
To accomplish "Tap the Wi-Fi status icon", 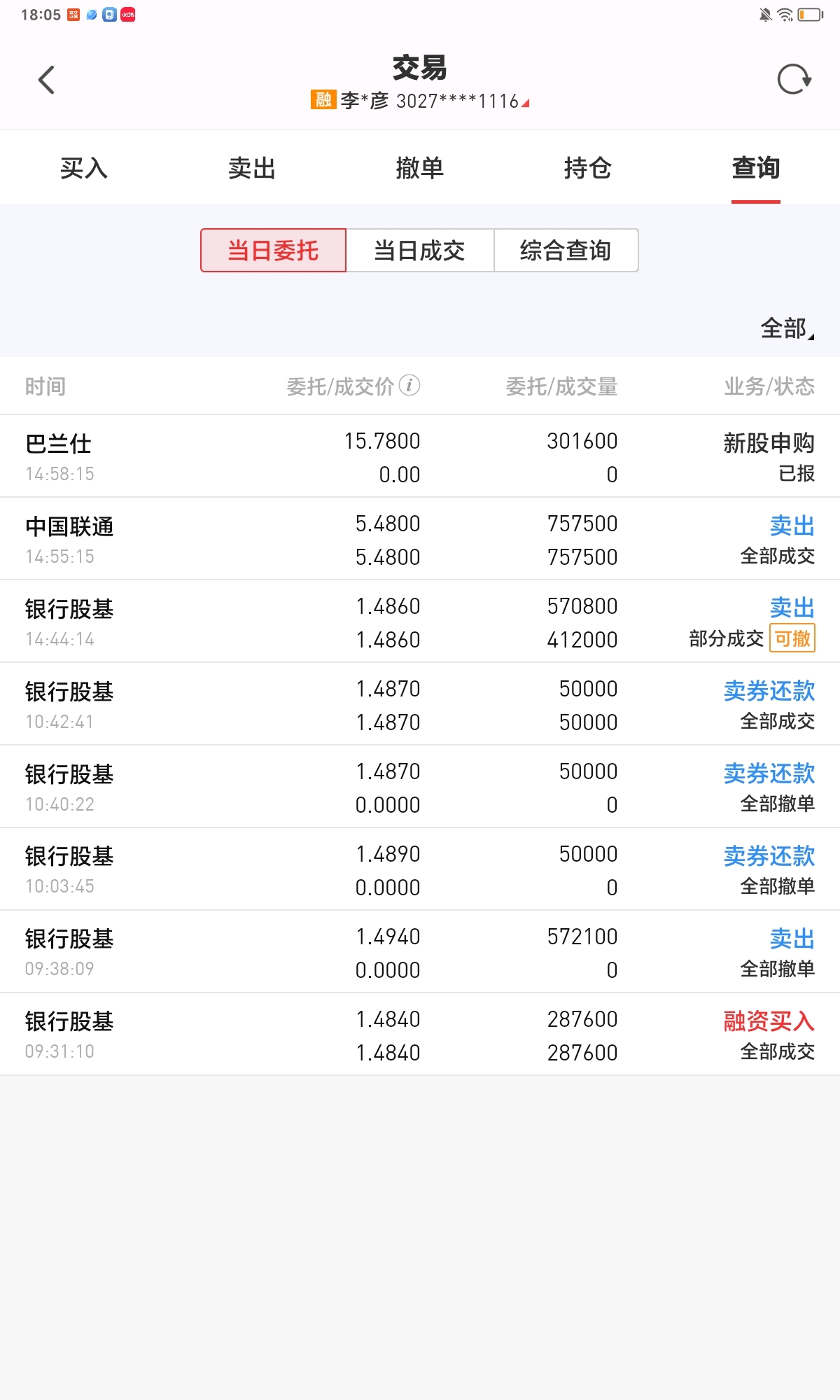I will 785,15.
